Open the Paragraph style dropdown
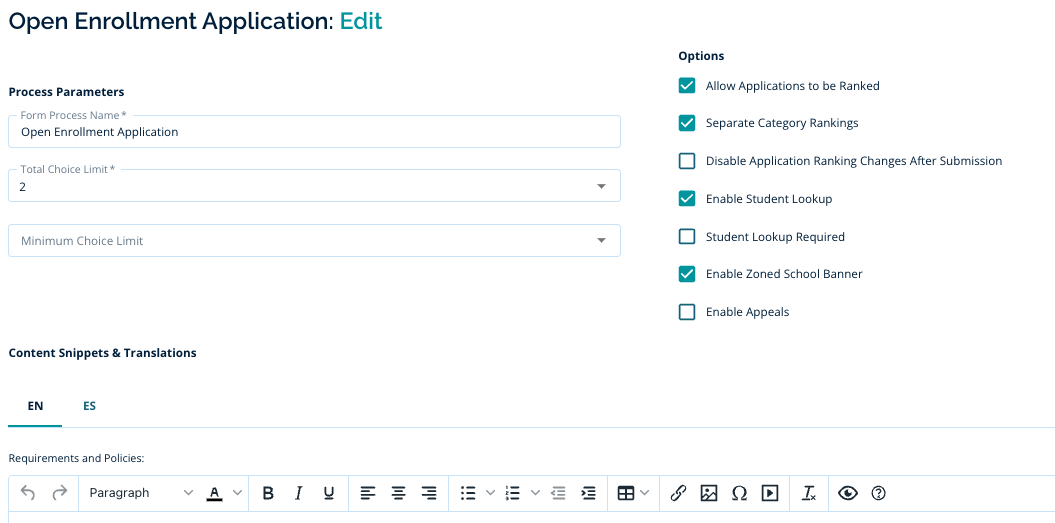1055x523 pixels. [140, 493]
